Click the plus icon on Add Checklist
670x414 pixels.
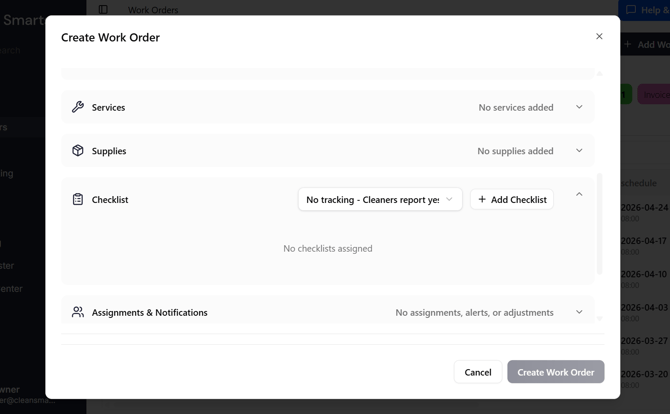click(482, 199)
